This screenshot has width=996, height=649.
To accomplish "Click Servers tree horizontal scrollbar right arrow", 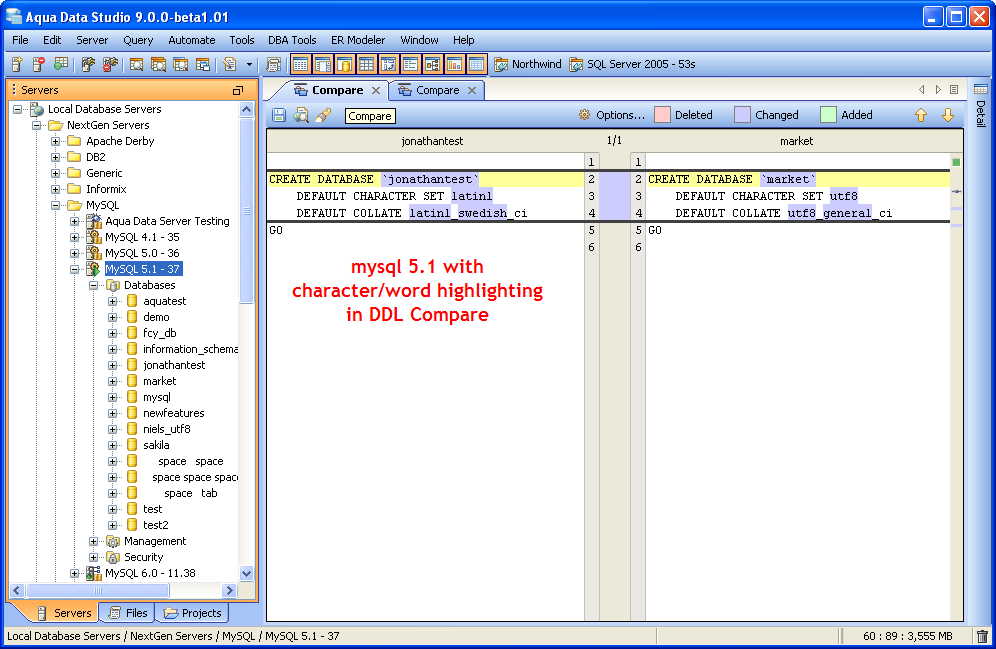I will coord(230,591).
